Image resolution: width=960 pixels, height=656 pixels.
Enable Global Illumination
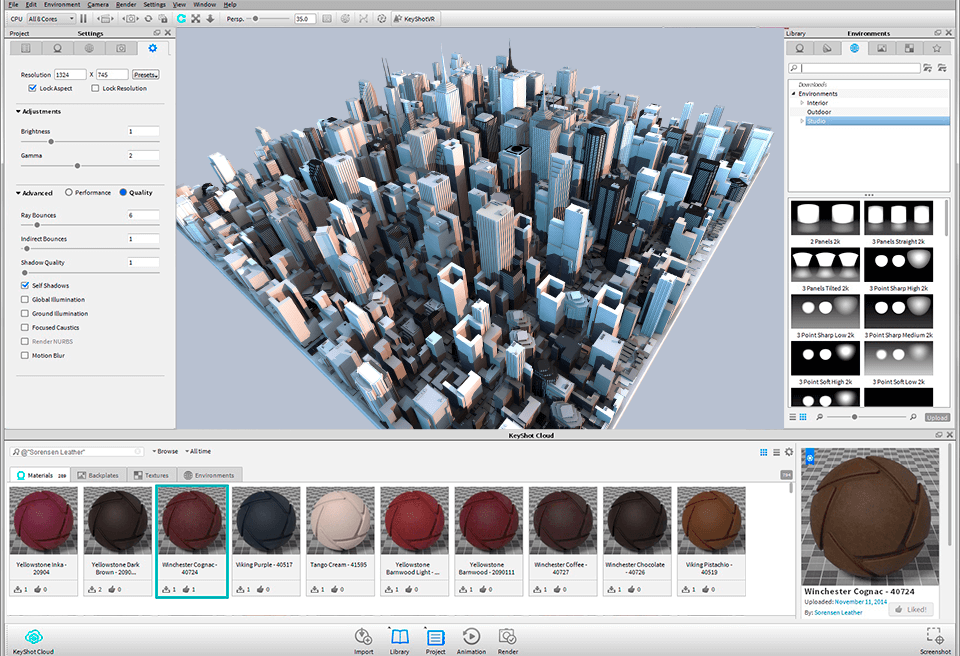tap(24, 299)
